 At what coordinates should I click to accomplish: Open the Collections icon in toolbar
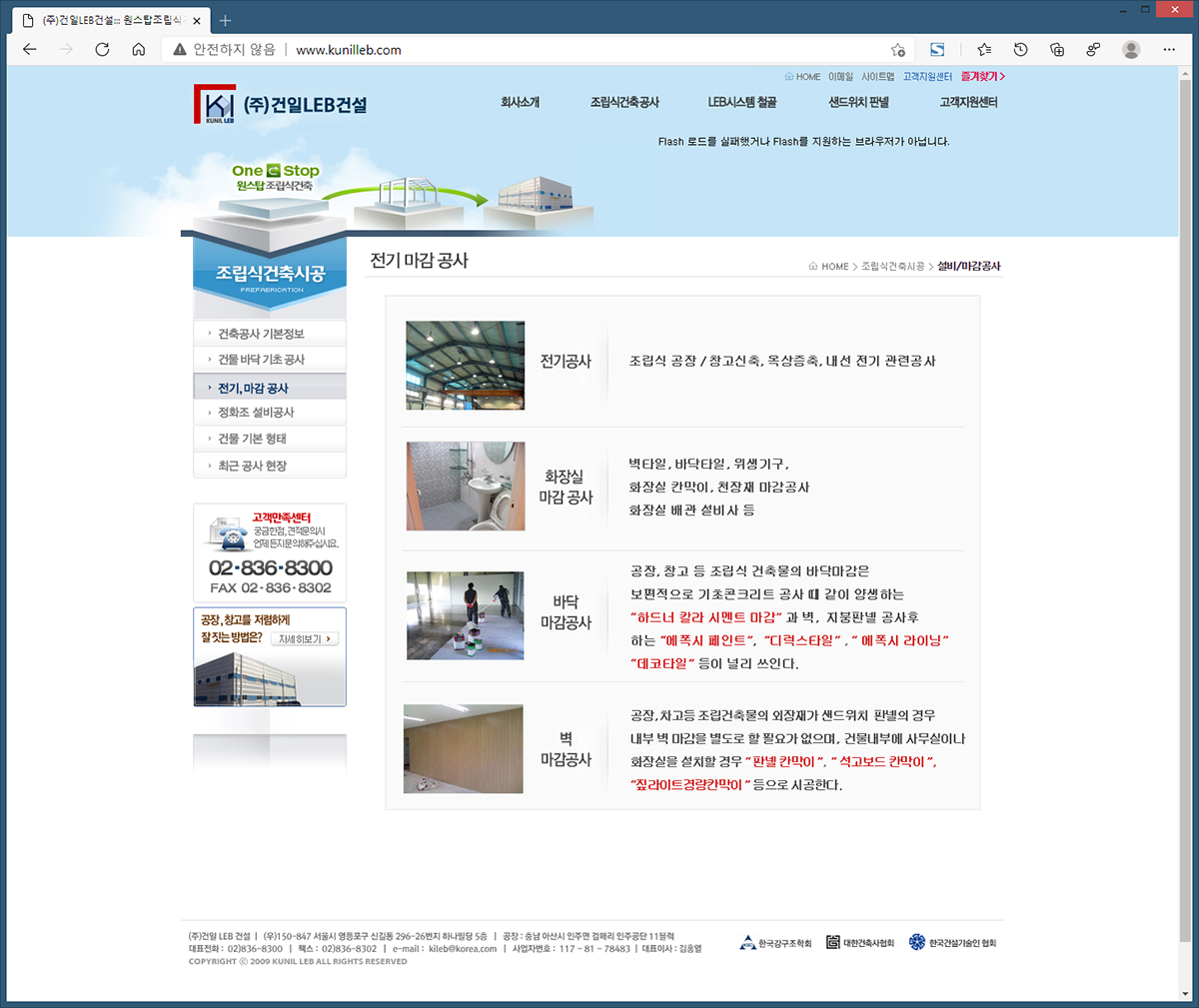tap(1057, 50)
